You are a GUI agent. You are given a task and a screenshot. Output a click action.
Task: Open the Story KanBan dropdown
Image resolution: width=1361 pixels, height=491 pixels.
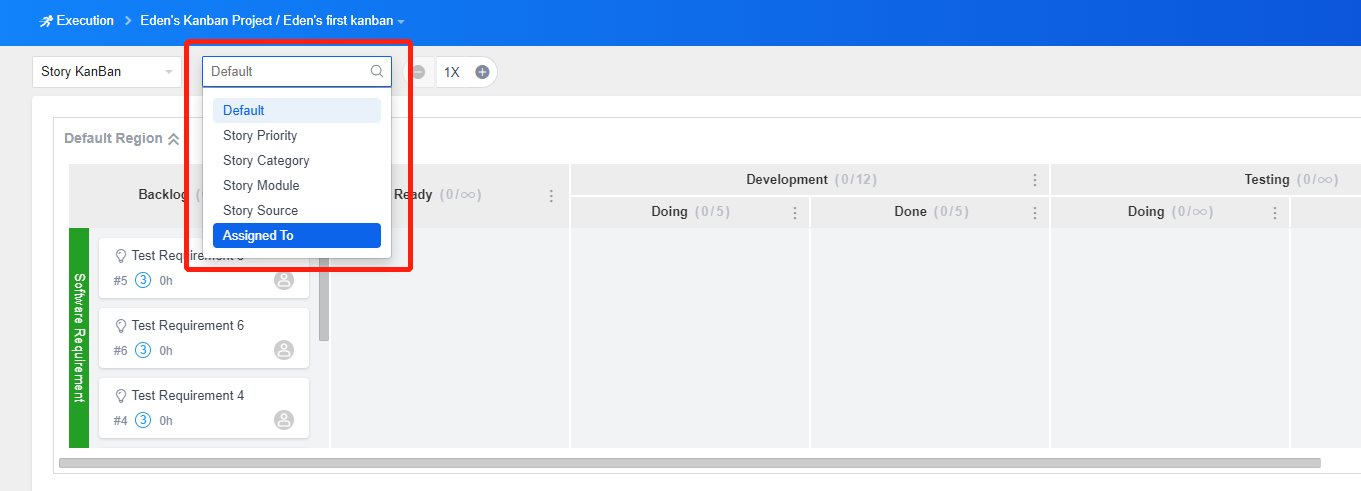(106, 72)
